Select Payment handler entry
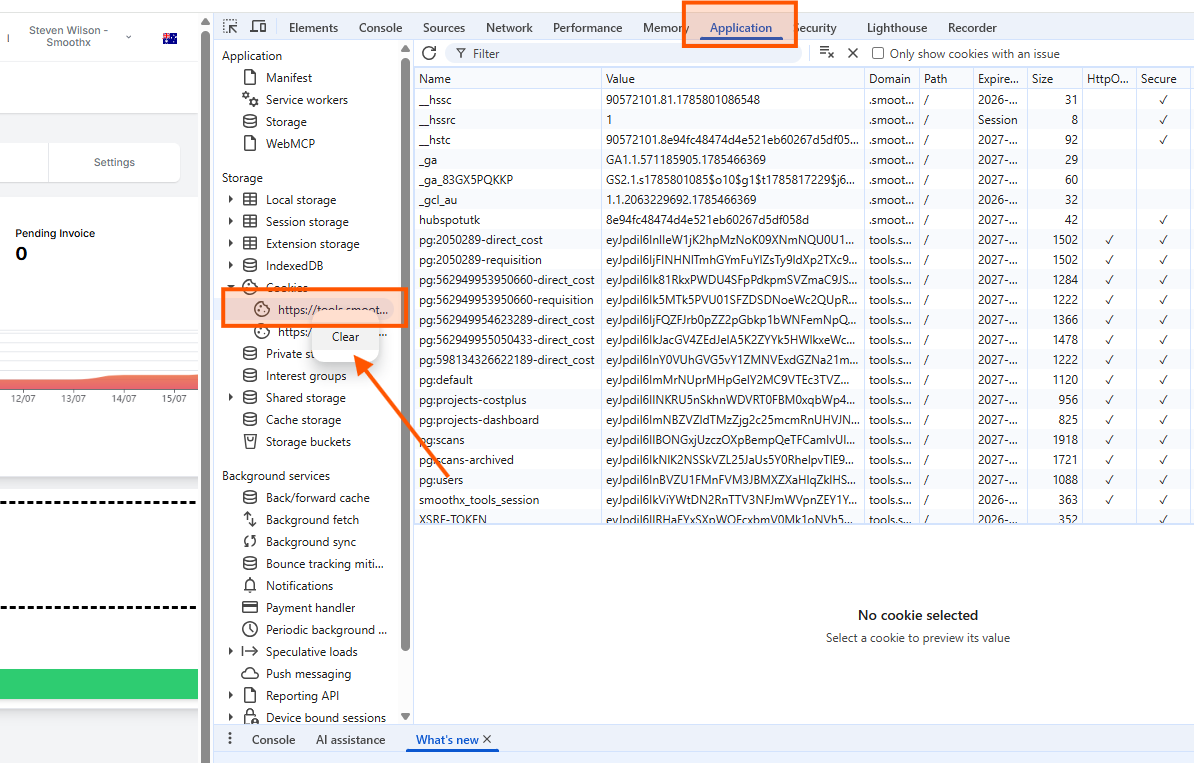1194x763 pixels. coord(310,608)
